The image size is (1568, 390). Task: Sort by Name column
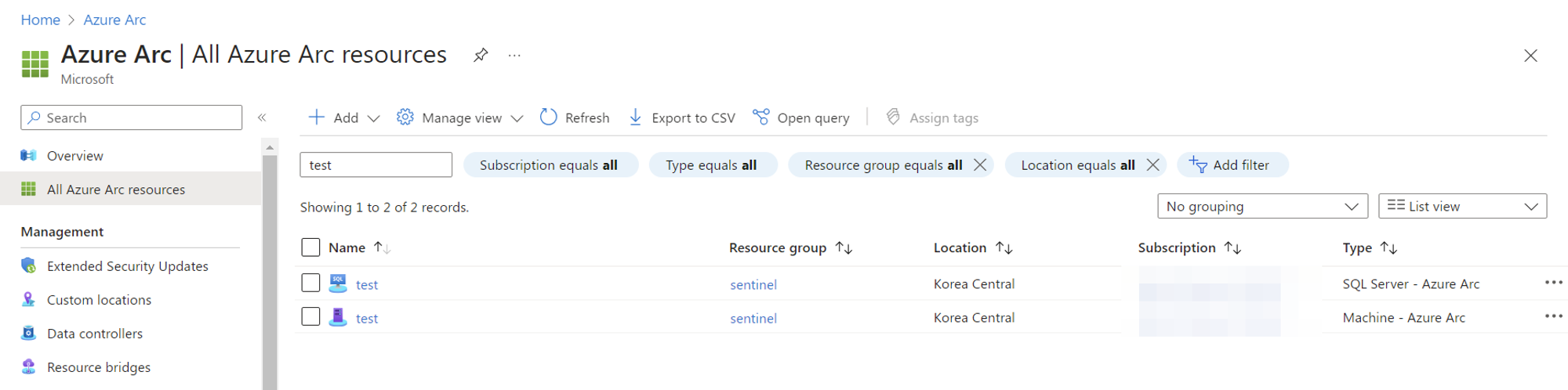(x=359, y=247)
